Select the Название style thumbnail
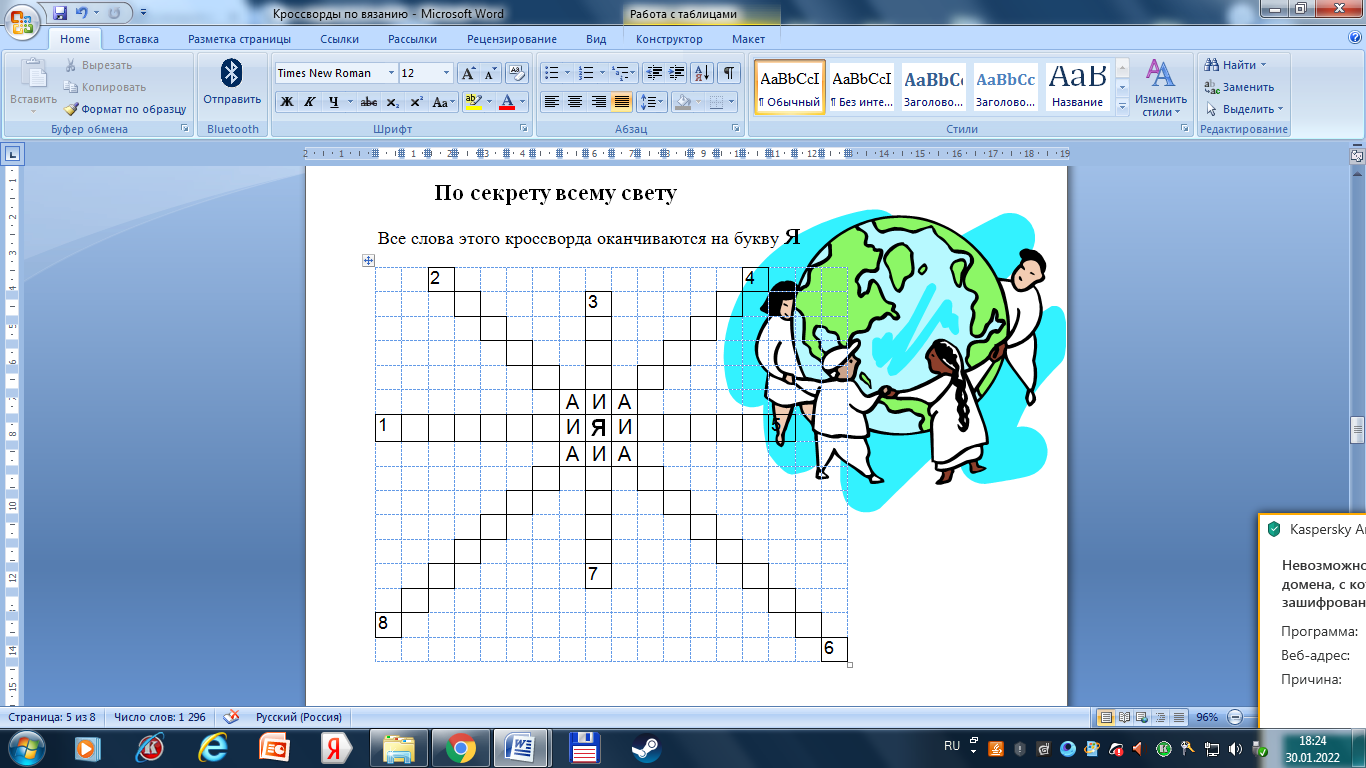The height and width of the screenshot is (768, 1366). [1077, 86]
